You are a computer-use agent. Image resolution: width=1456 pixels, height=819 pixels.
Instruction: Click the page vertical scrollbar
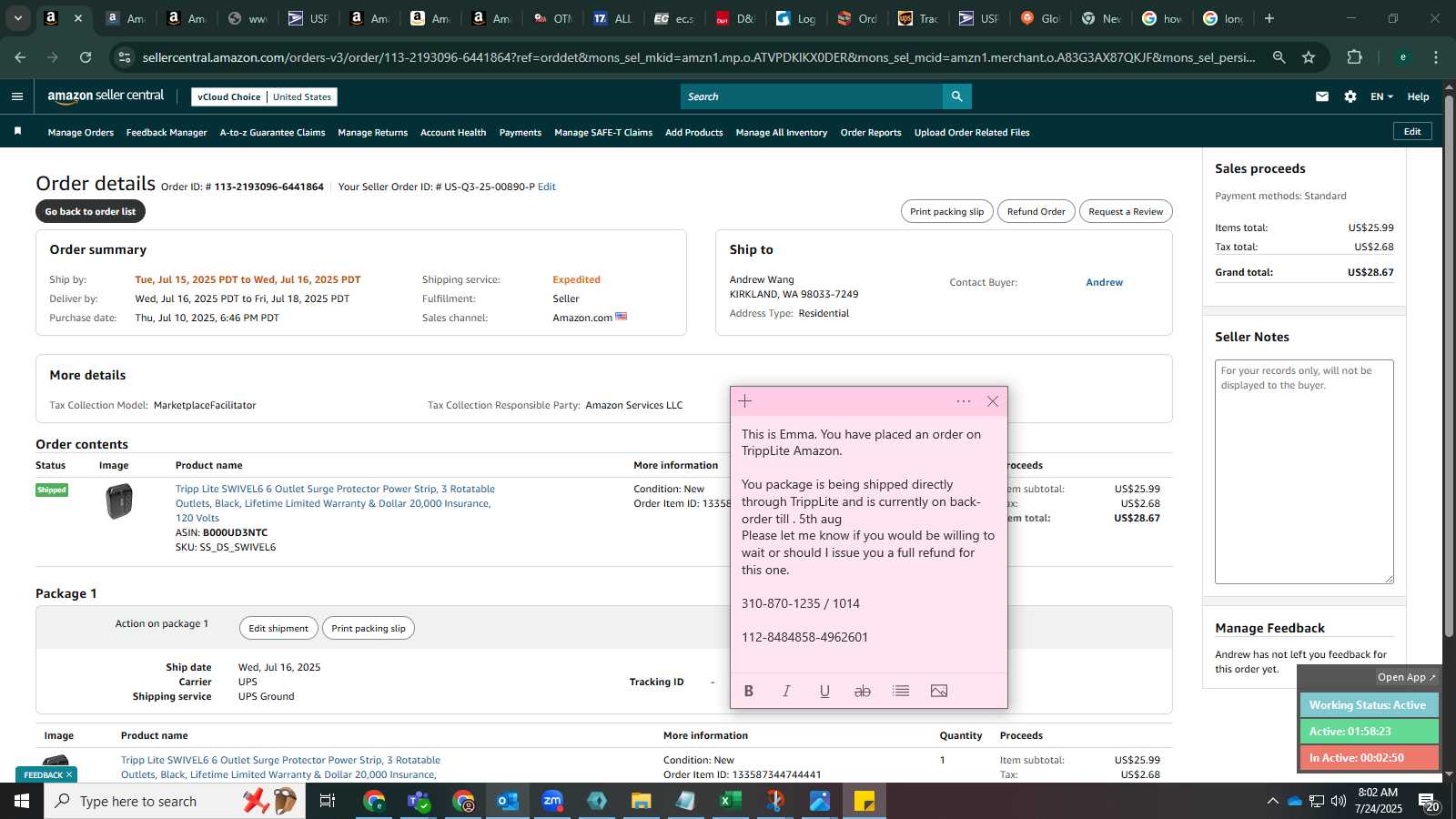click(1449, 364)
